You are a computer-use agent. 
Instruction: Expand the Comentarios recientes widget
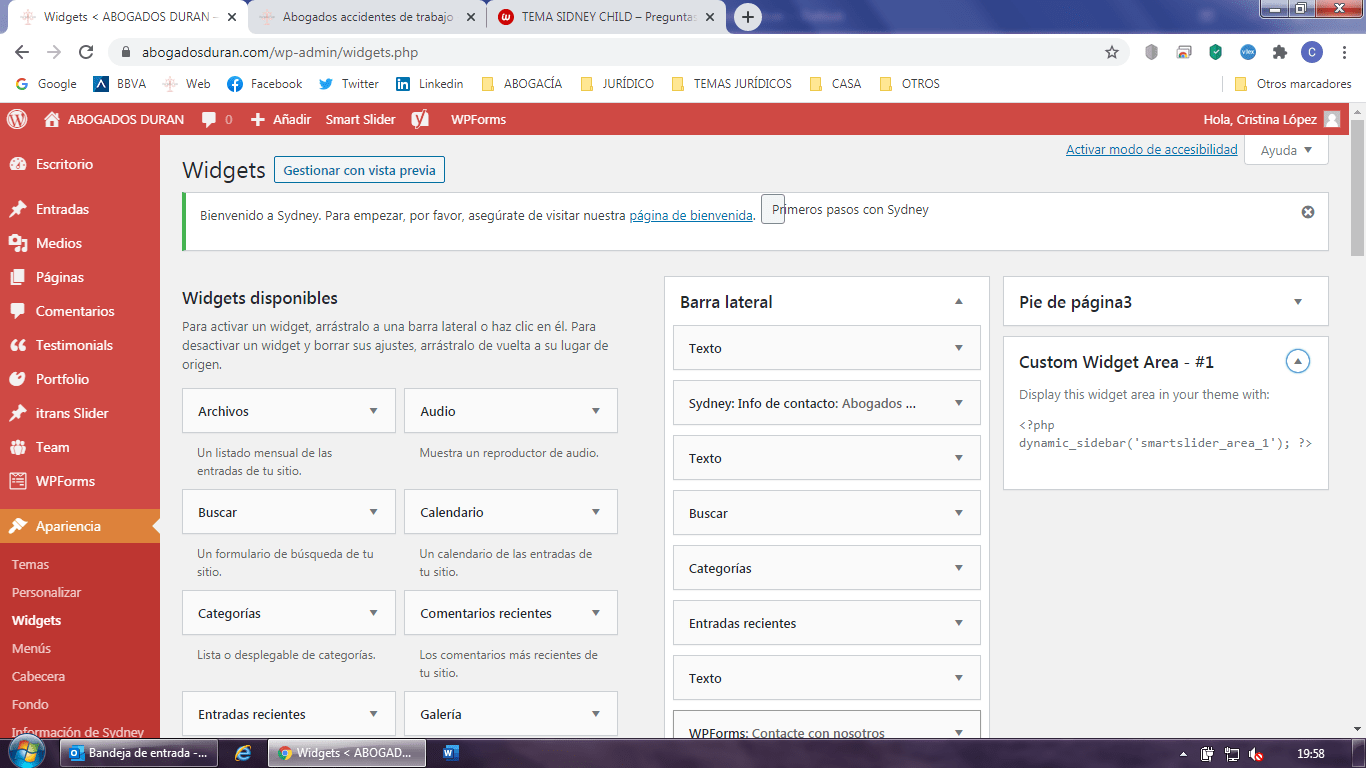point(596,613)
